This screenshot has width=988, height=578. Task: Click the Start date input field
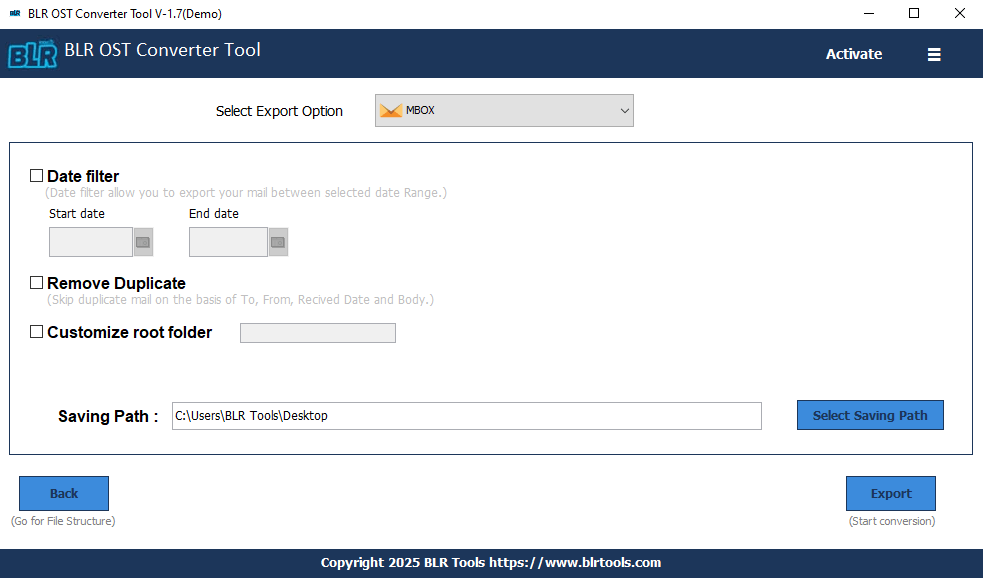(91, 242)
